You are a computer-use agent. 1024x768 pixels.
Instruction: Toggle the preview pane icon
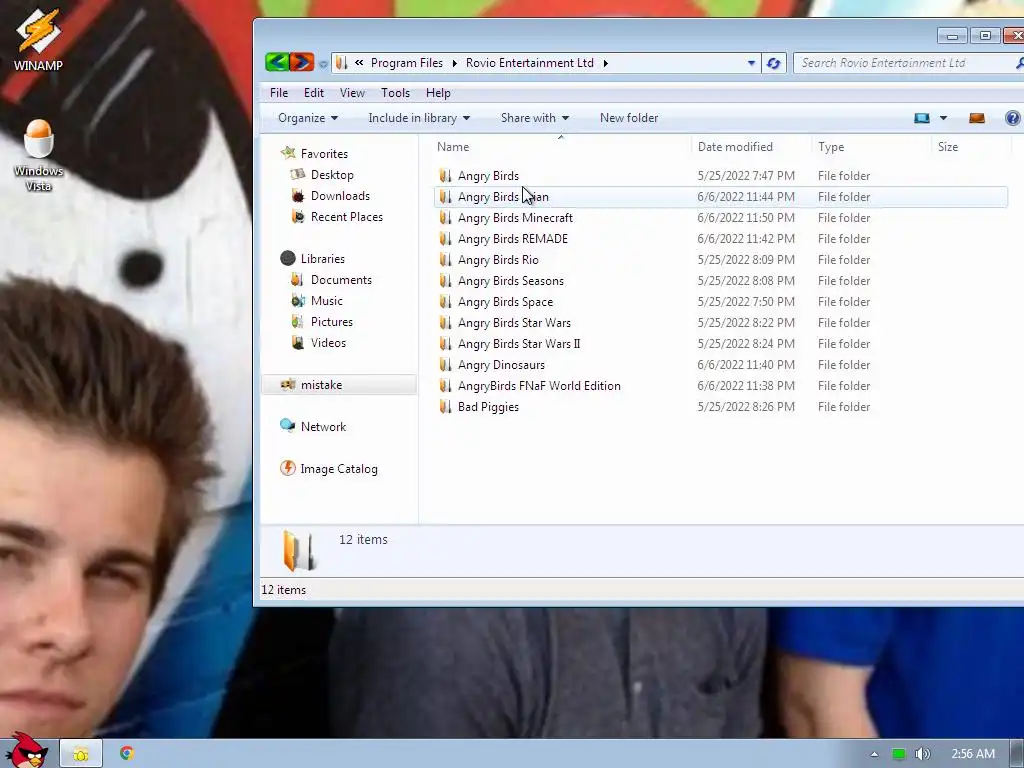[x=977, y=118]
